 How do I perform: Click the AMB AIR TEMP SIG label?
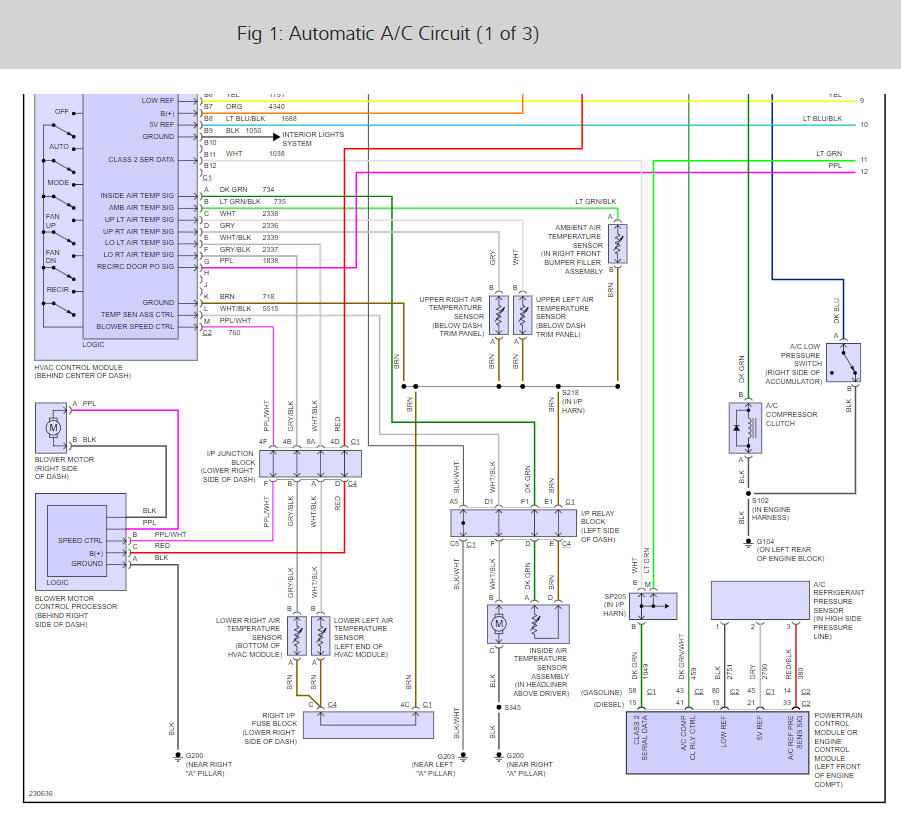click(x=141, y=207)
